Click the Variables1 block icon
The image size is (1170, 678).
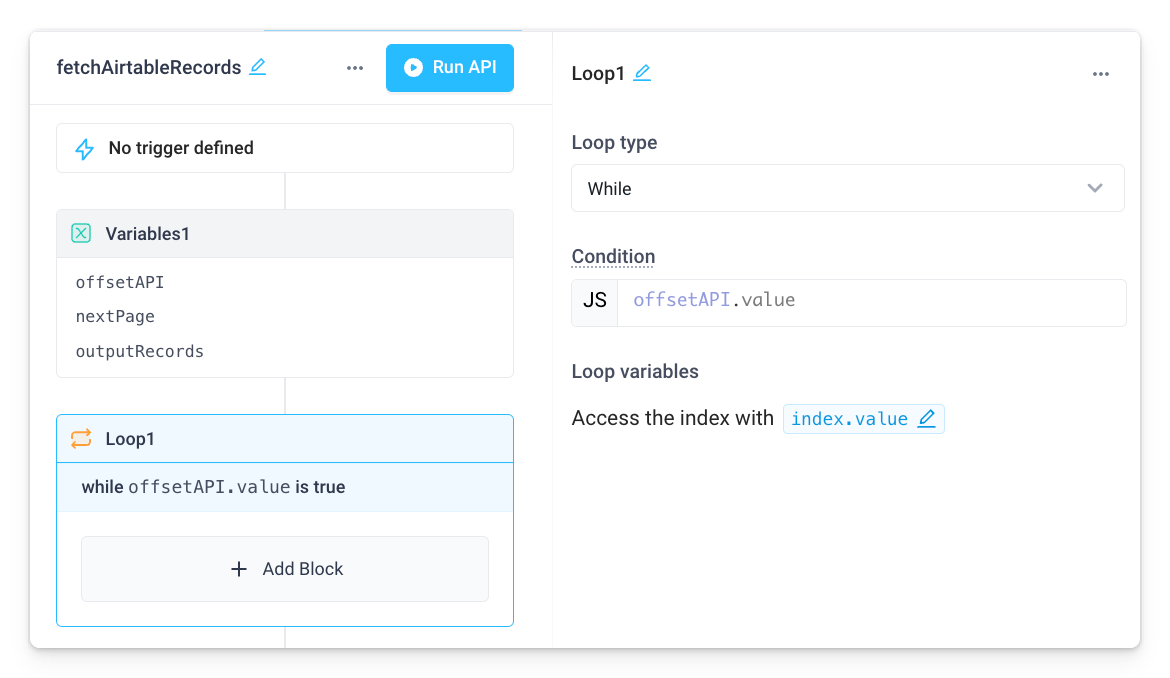tap(81, 233)
